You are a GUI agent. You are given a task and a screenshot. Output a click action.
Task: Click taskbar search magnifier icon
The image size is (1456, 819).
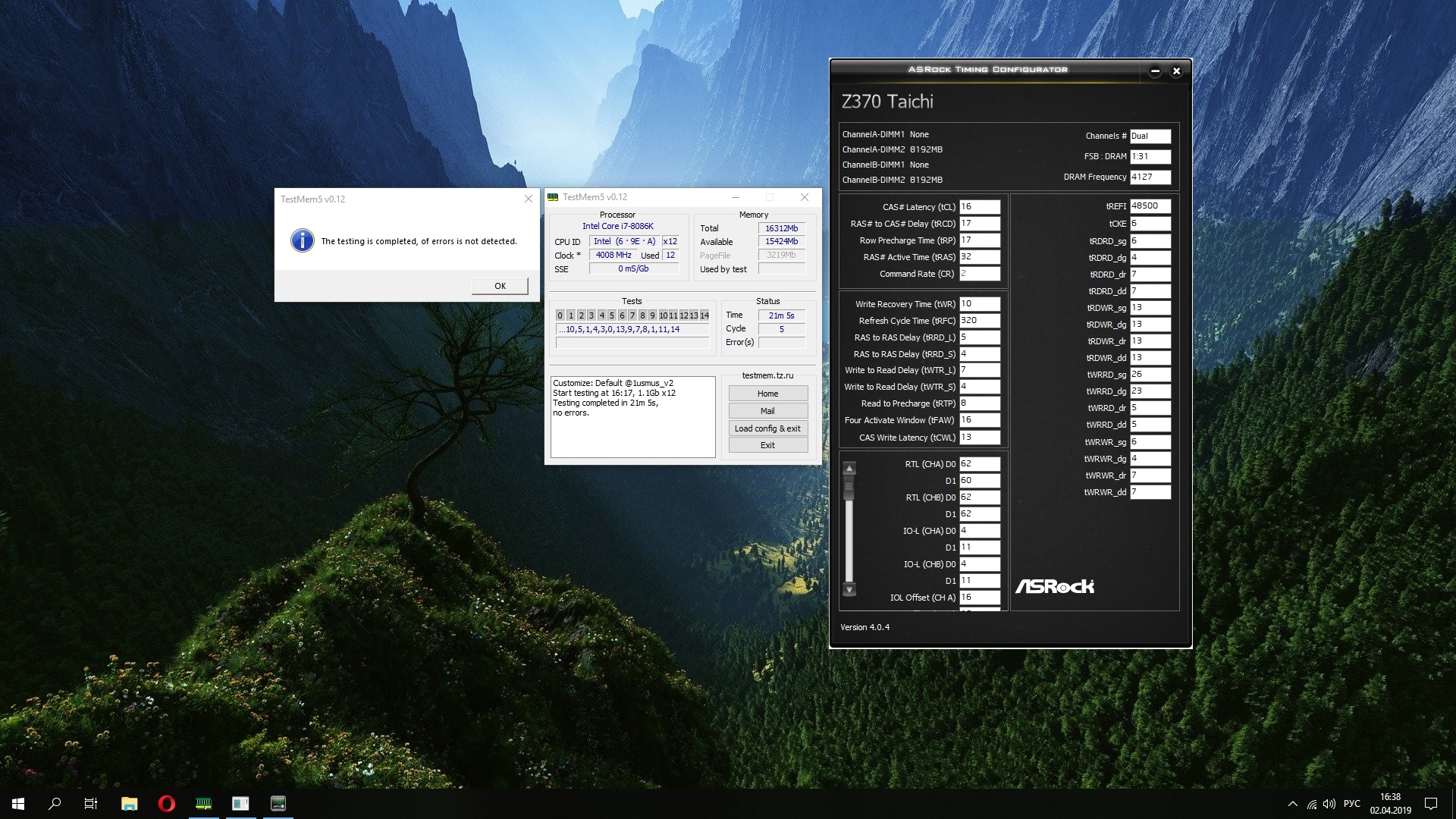[55, 803]
